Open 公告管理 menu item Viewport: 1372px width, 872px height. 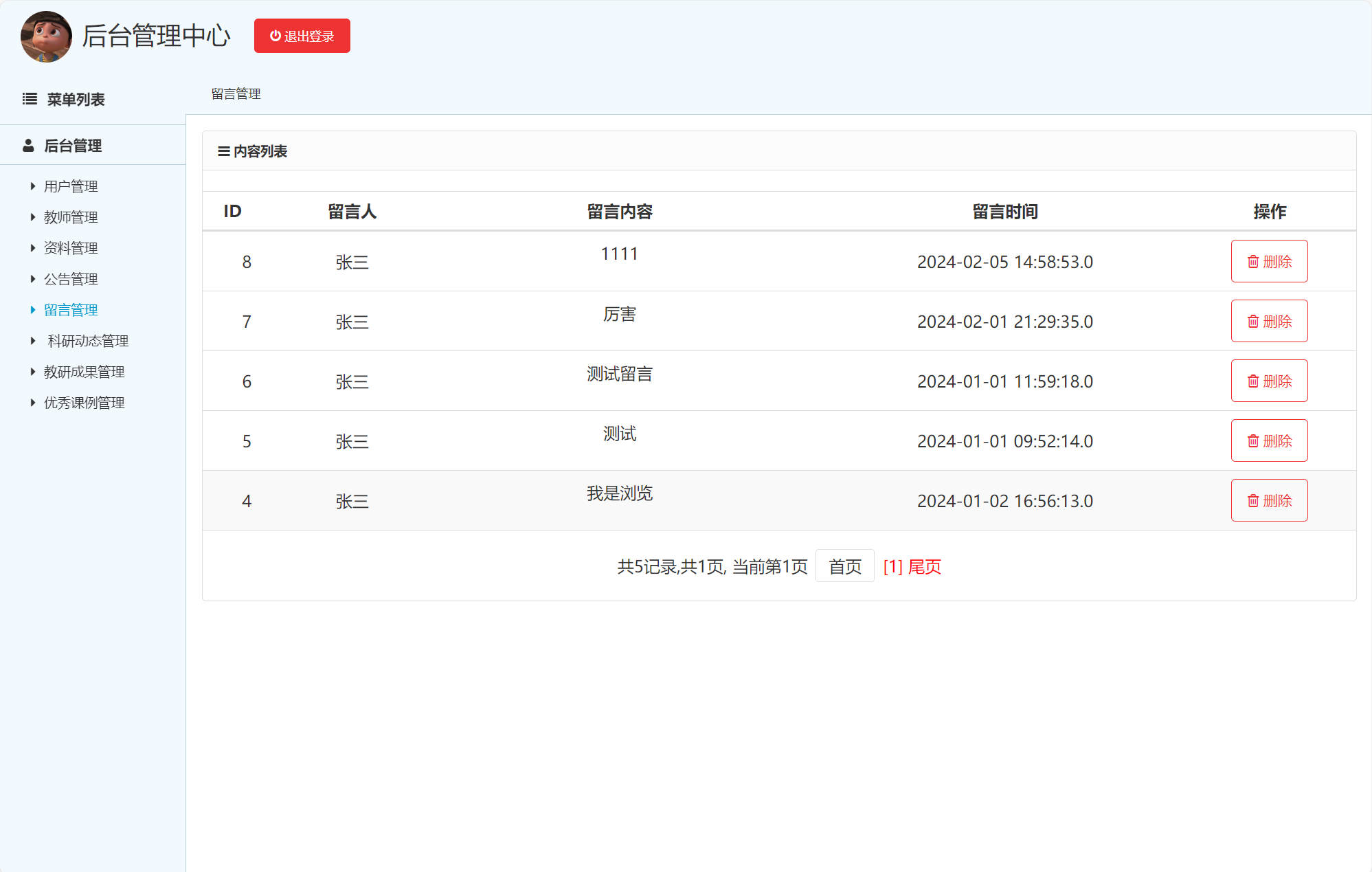point(71,279)
